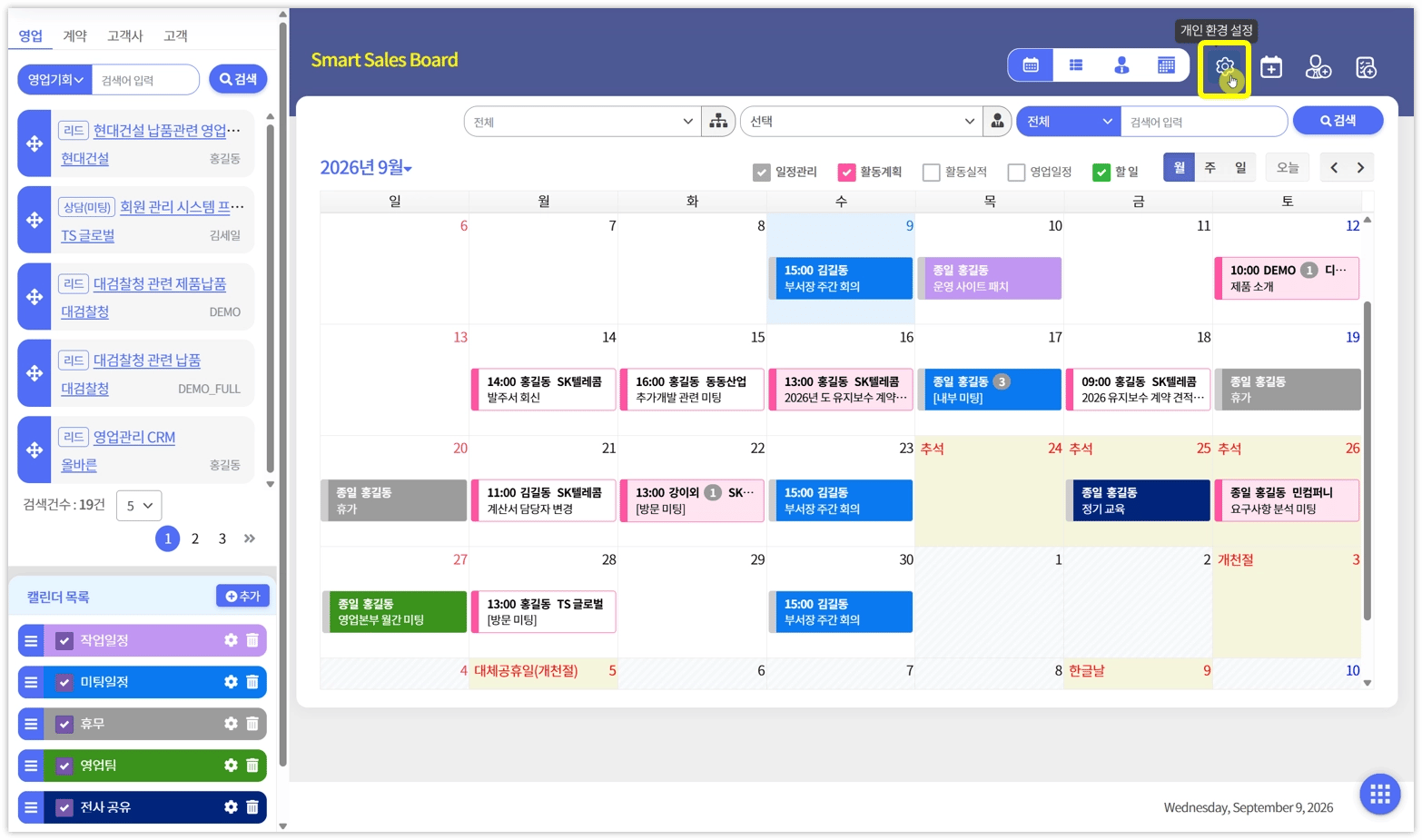This screenshot has height=840, width=1422.
Task: Click the user picker icon beside 선택
Action: click(x=997, y=121)
